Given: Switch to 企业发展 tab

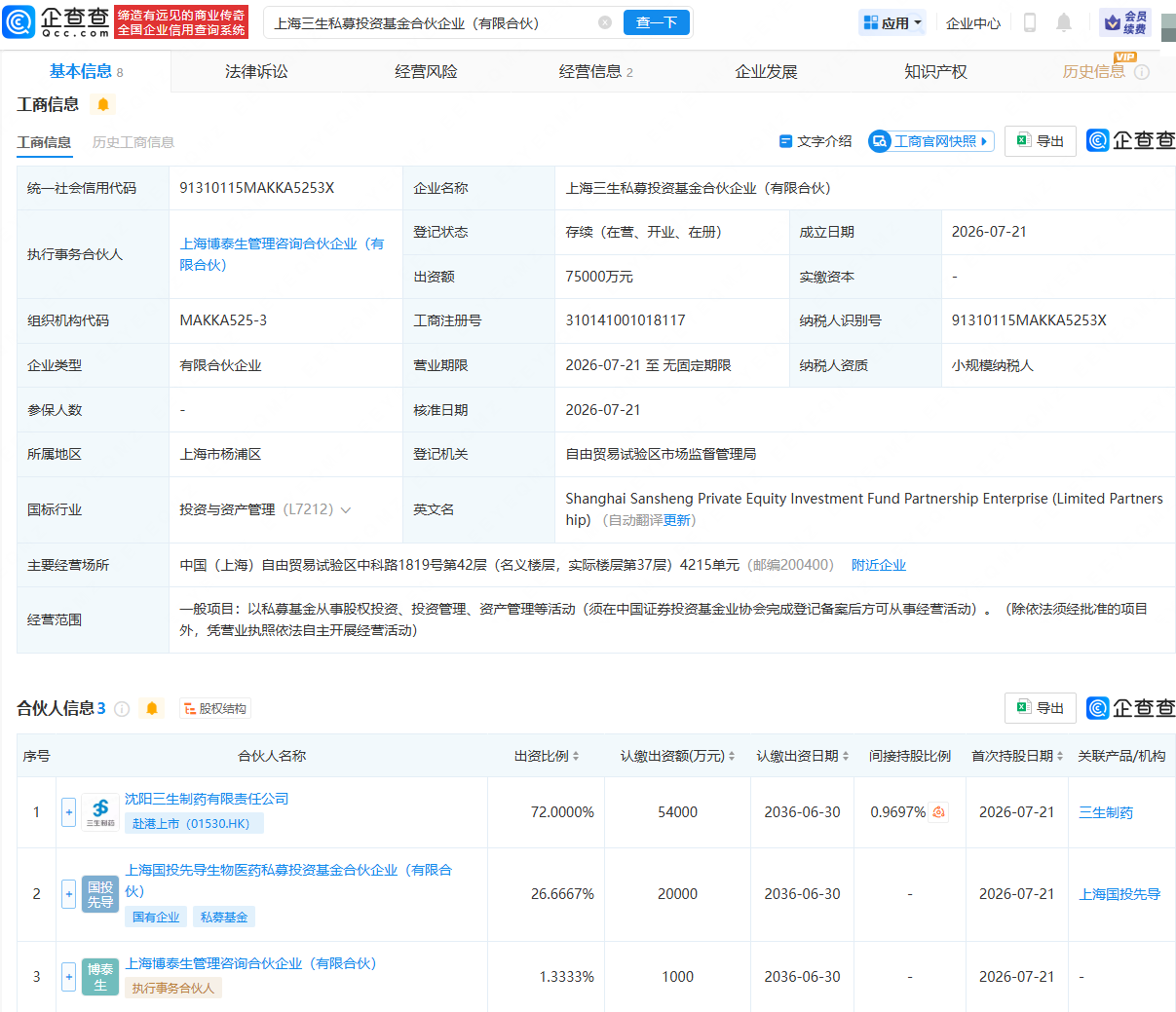Looking at the screenshot, I should (x=766, y=71).
